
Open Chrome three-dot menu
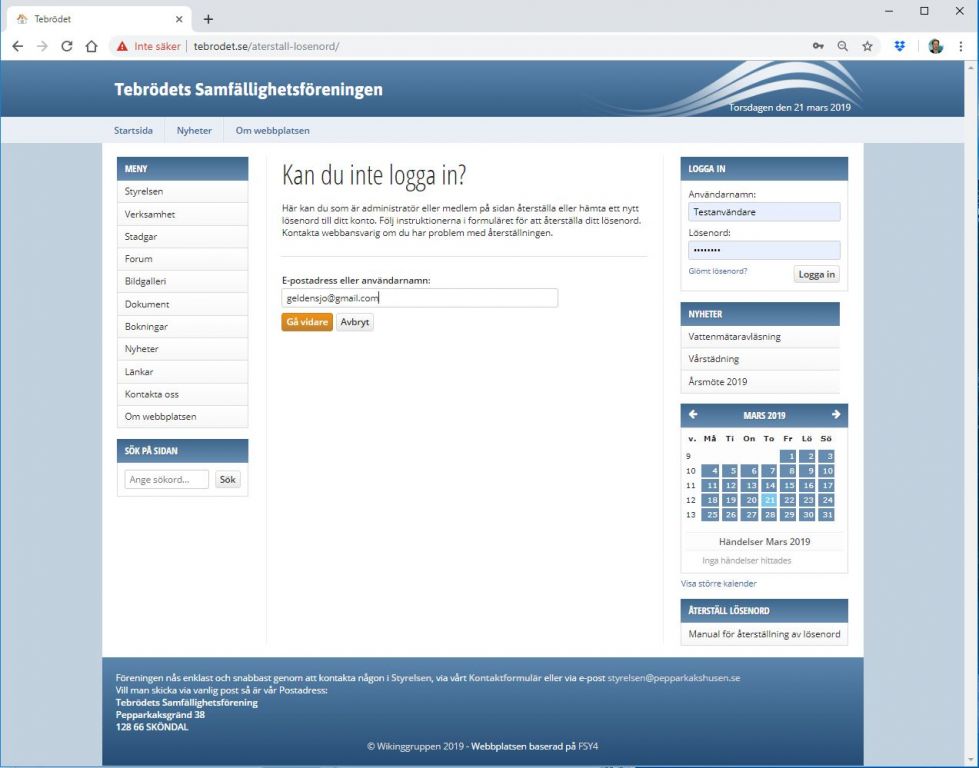click(x=960, y=46)
